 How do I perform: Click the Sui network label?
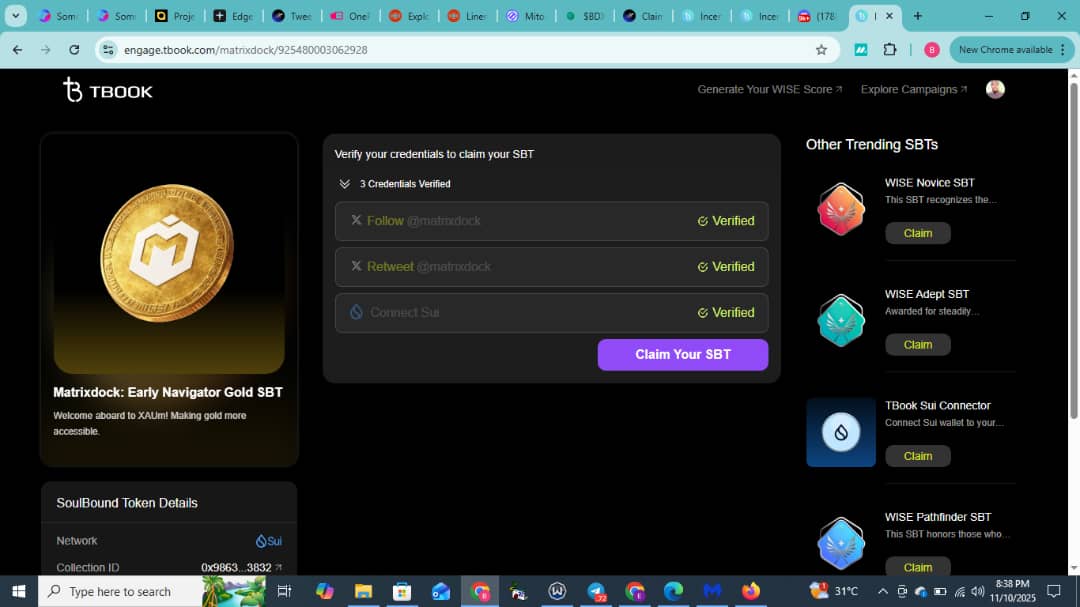pyautogui.click(x=269, y=541)
